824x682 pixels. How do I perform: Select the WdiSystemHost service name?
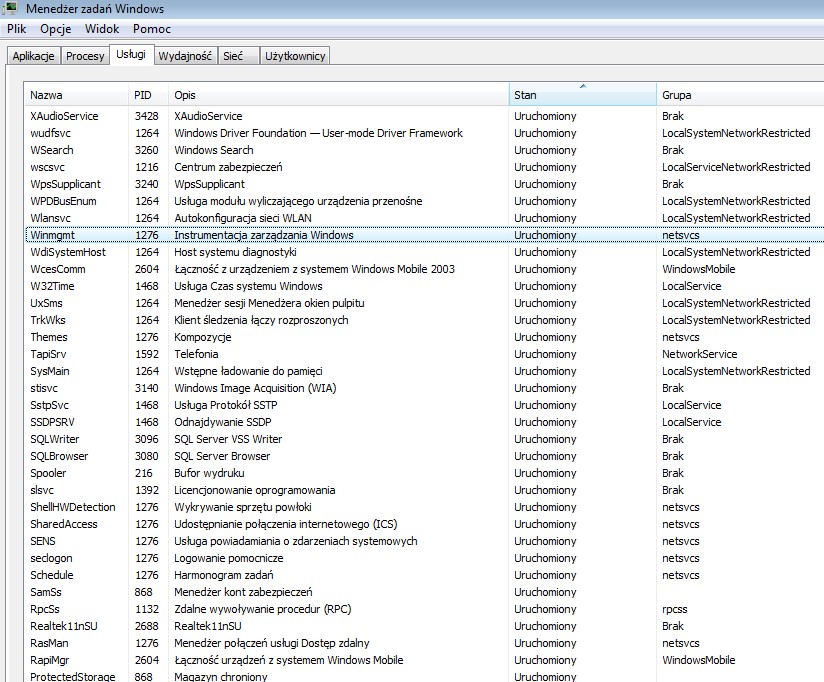coord(68,252)
